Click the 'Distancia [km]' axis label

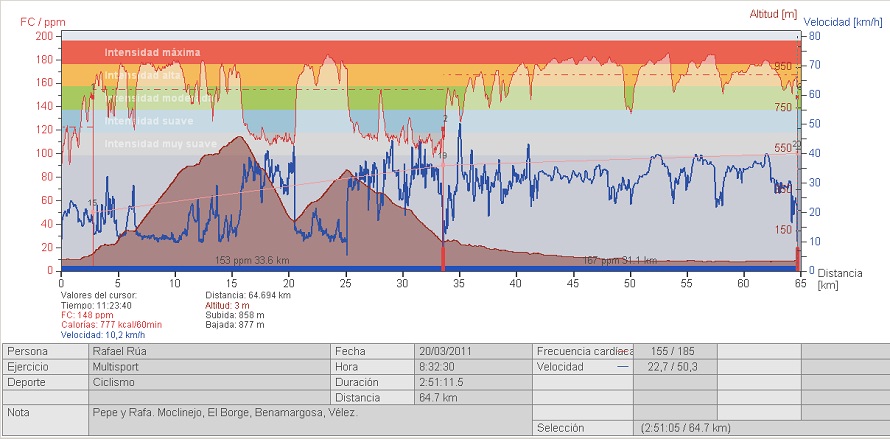pos(840,279)
